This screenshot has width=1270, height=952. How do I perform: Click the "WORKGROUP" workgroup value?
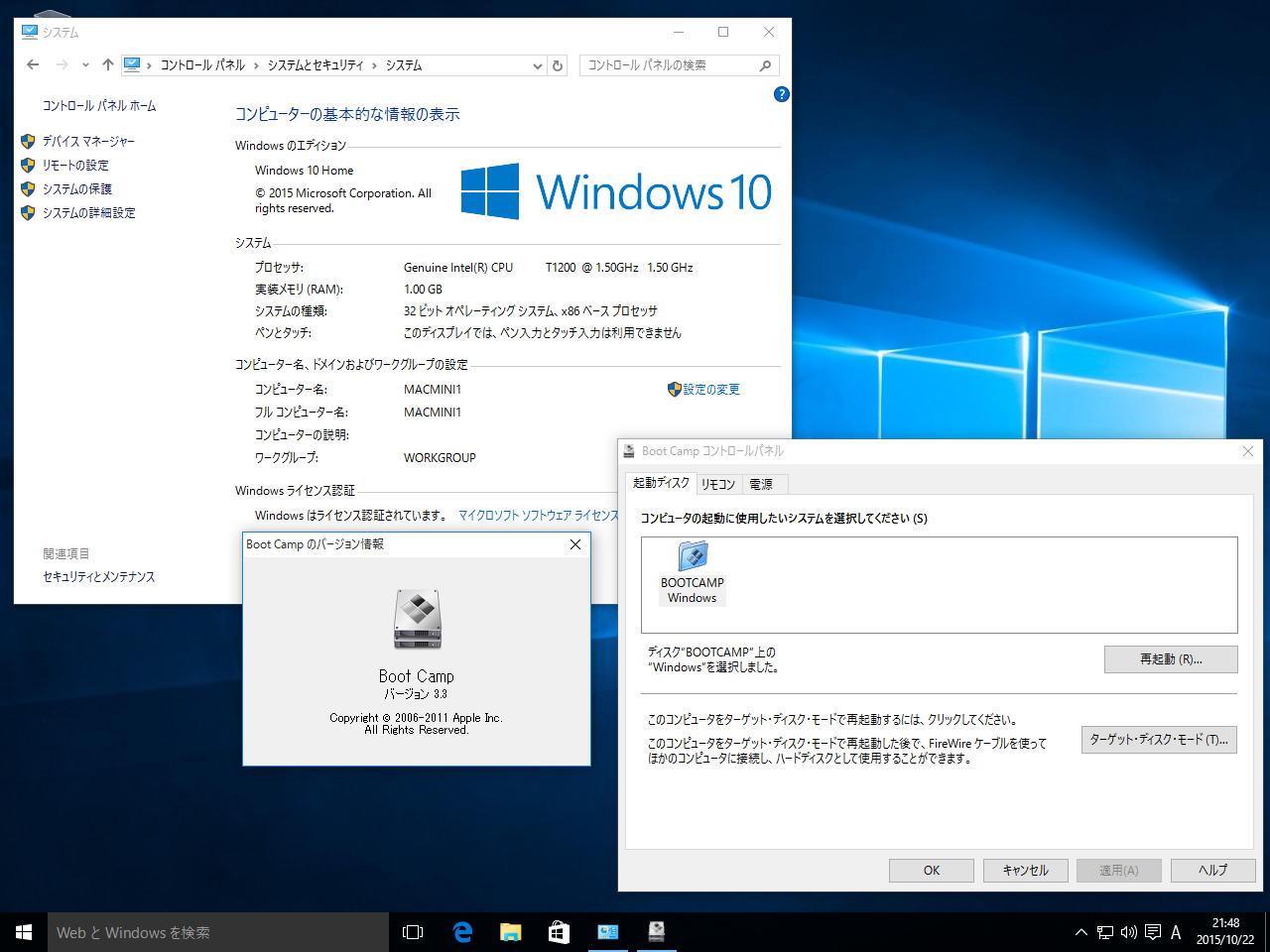[440, 458]
